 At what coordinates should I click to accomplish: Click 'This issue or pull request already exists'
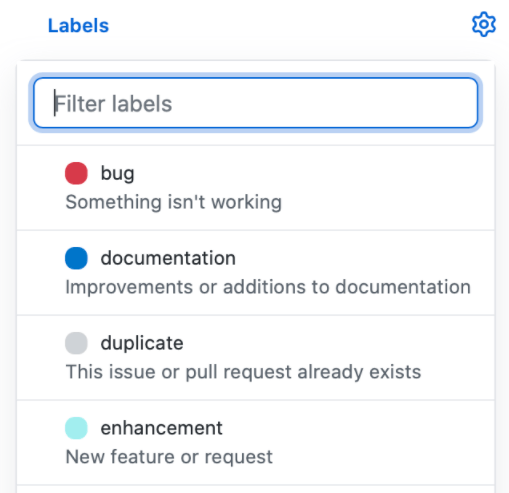coord(243,372)
